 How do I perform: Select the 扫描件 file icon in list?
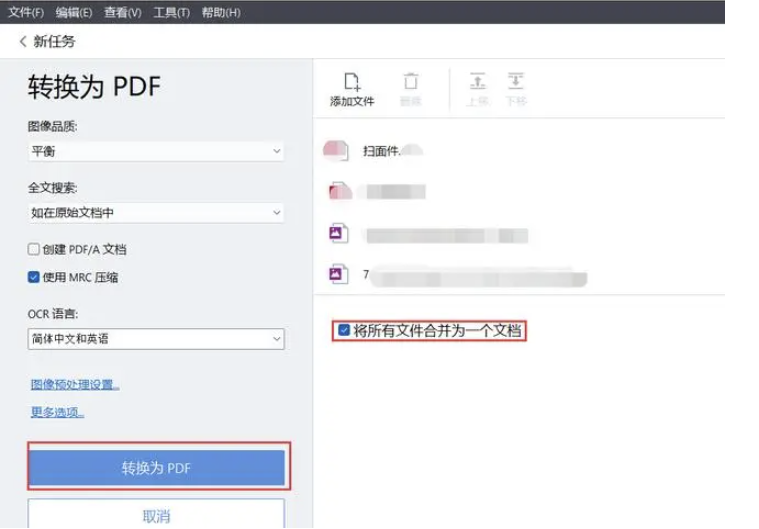point(335,151)
